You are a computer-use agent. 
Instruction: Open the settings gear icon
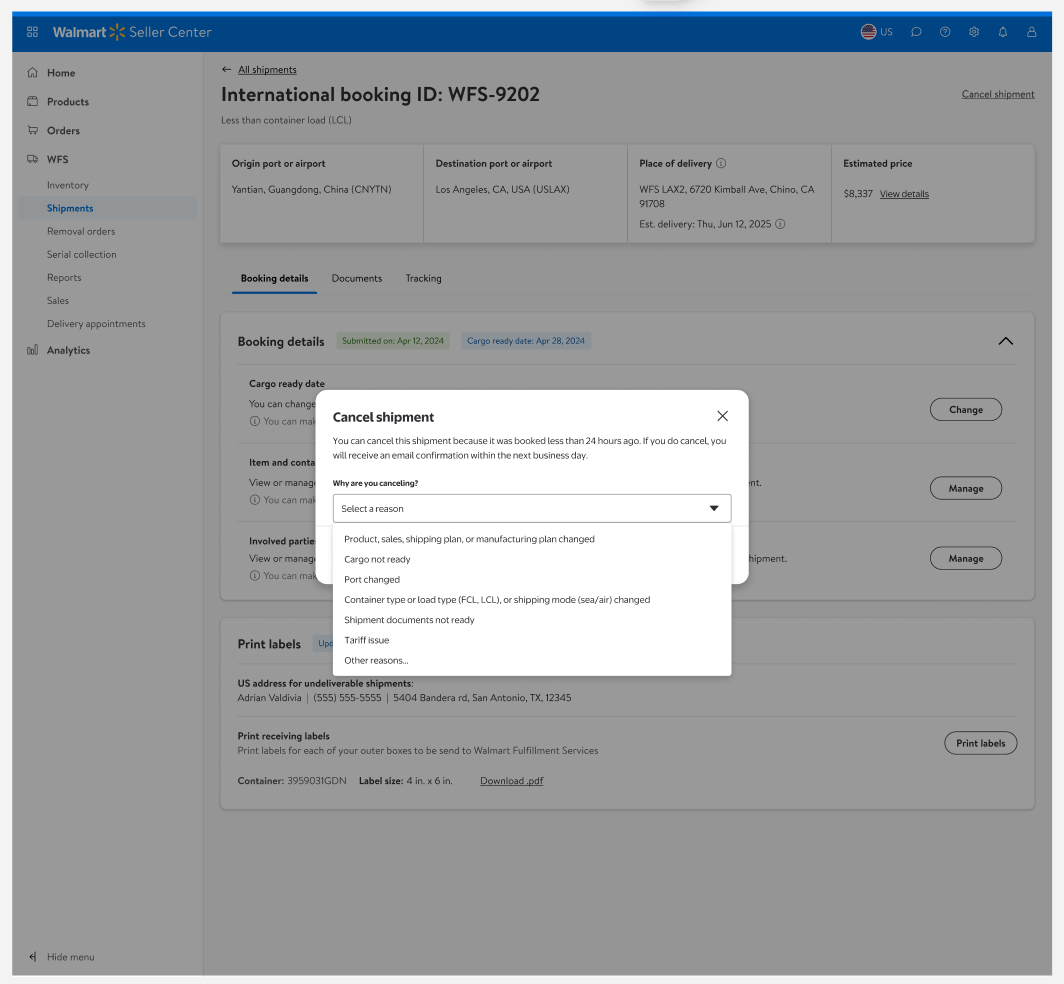tap(974, 32)
